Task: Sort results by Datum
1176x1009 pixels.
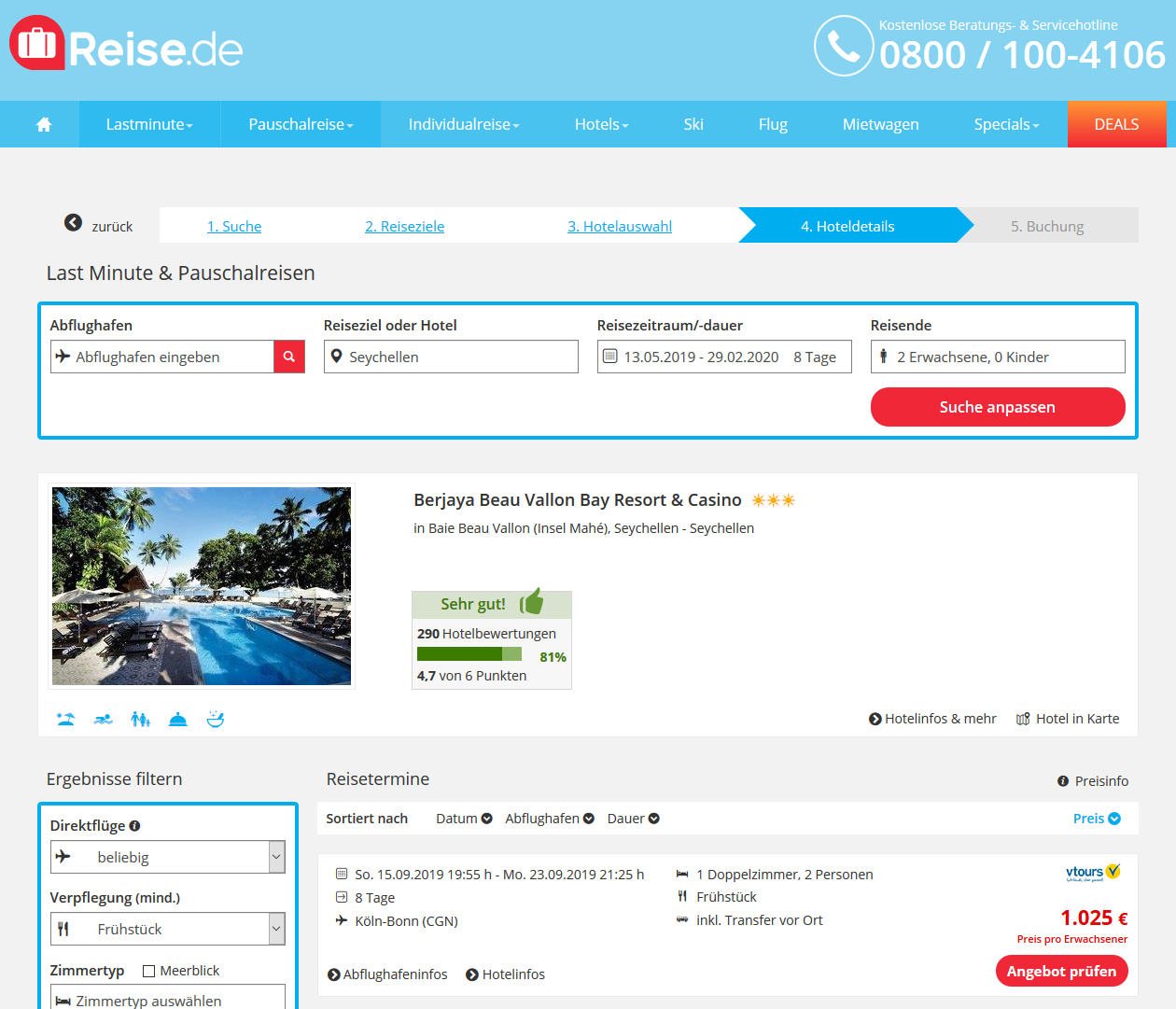Action: [x=464, y=819]
